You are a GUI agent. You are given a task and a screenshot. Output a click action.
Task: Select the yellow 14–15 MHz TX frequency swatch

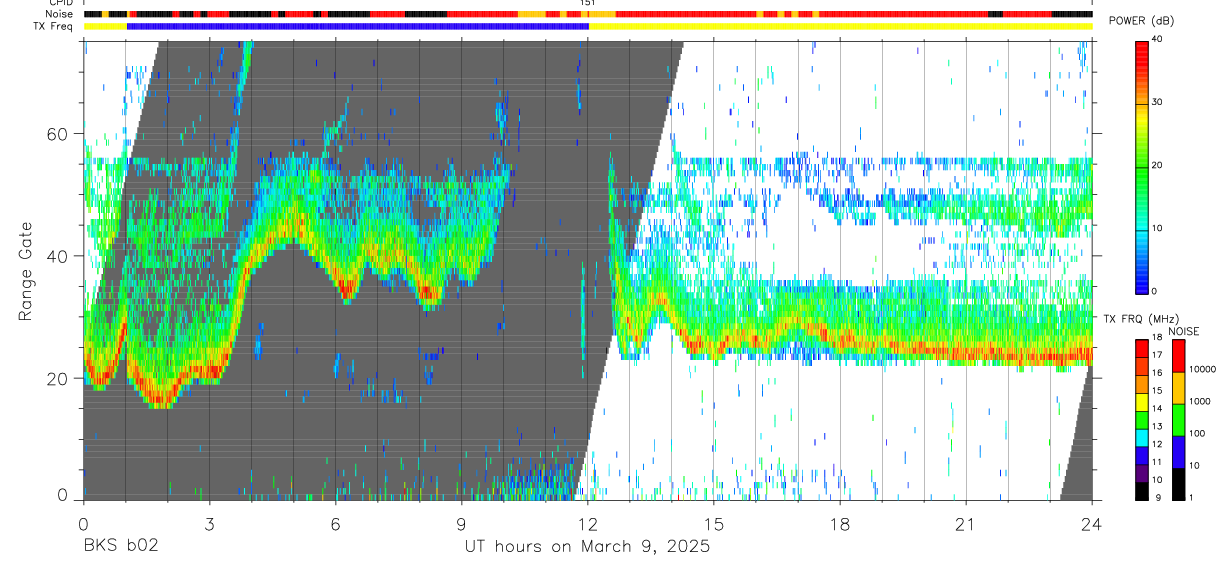click(x=1141, y=402)
